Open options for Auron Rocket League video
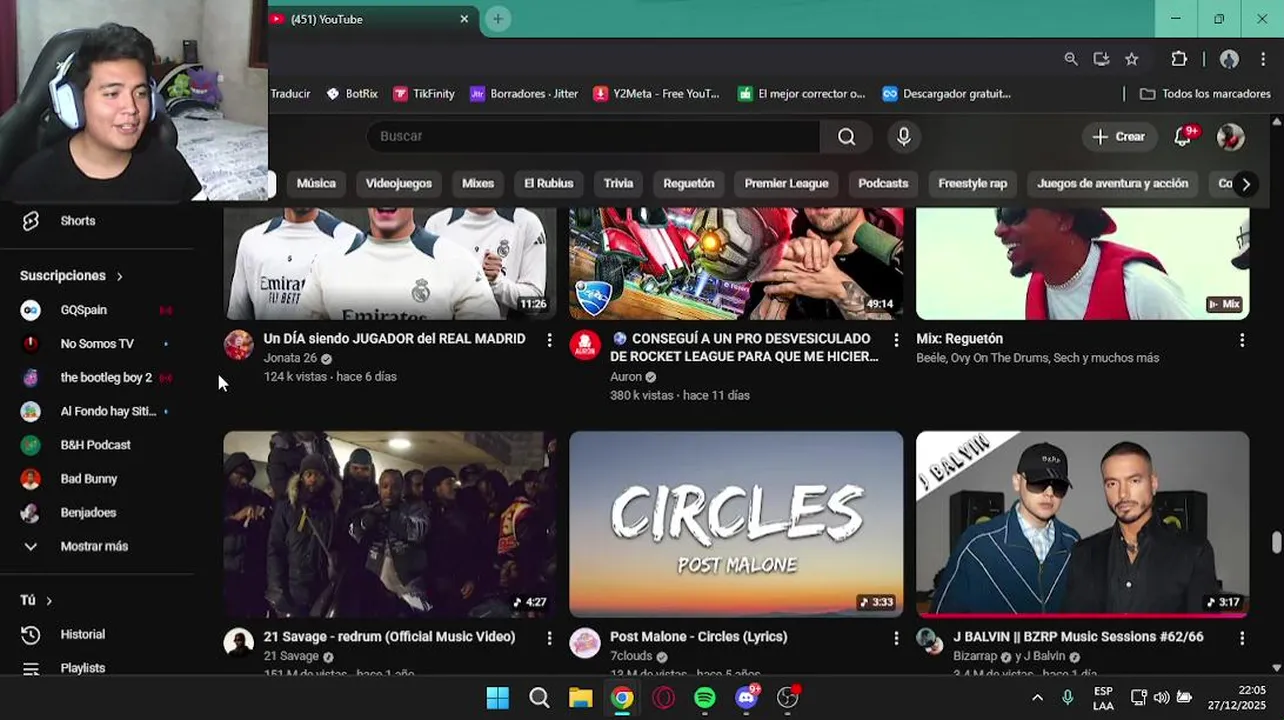The height and width of the screenshot is (720, 1284). pos(896,340)
